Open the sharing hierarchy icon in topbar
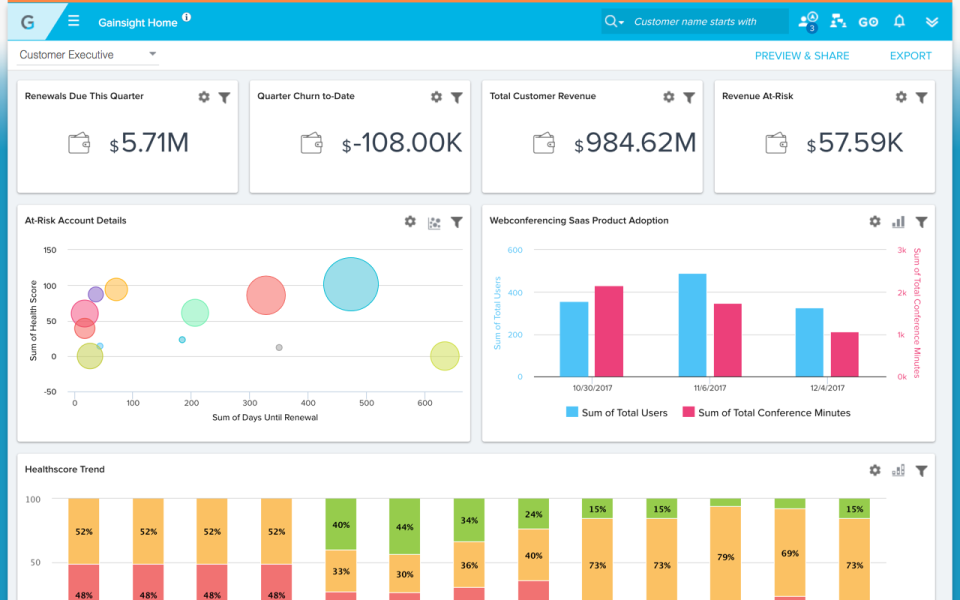Screen dimensions: 960x600 pyautogui.click(x=838, y=20)
